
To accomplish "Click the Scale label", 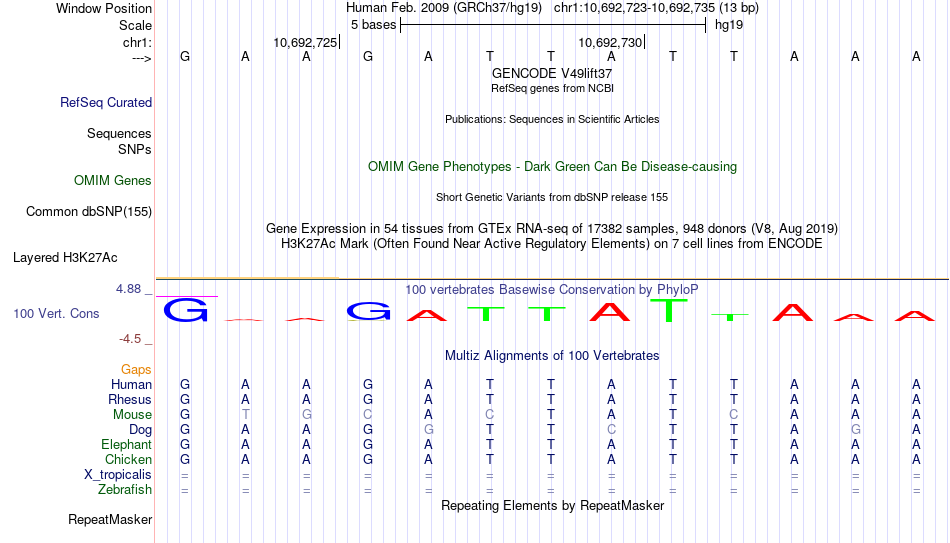I will [x=135, y=25].
